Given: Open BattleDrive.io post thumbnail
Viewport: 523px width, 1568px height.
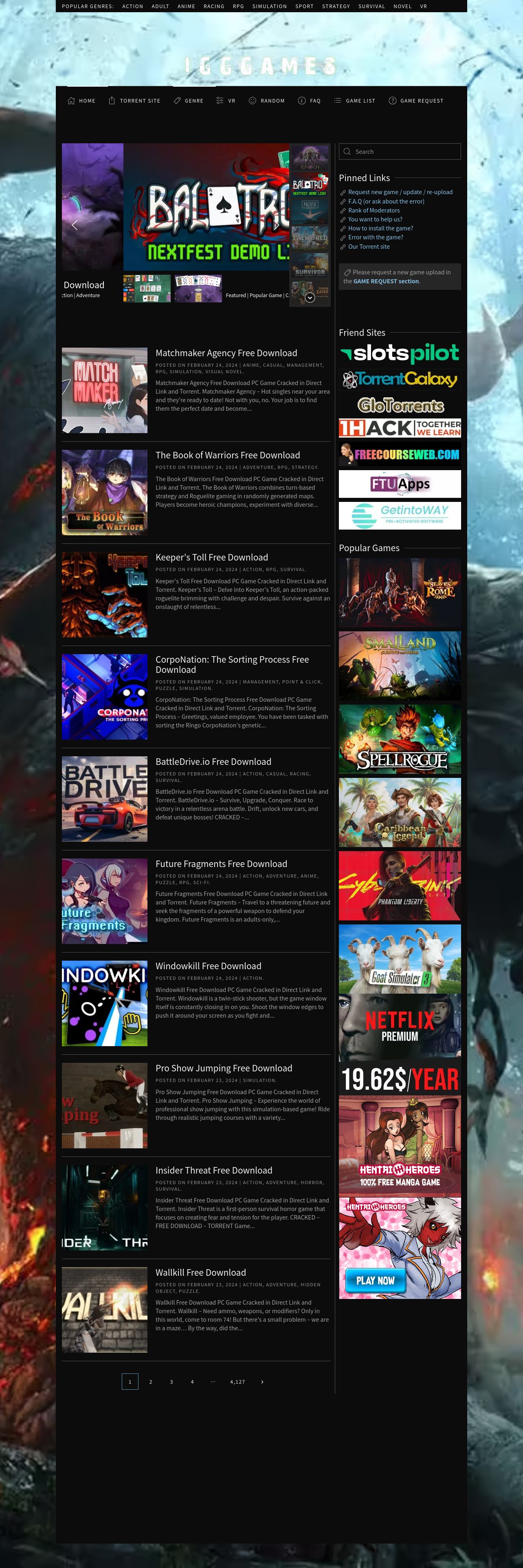Looking at the screenshot, I should (x=105, y=799).
